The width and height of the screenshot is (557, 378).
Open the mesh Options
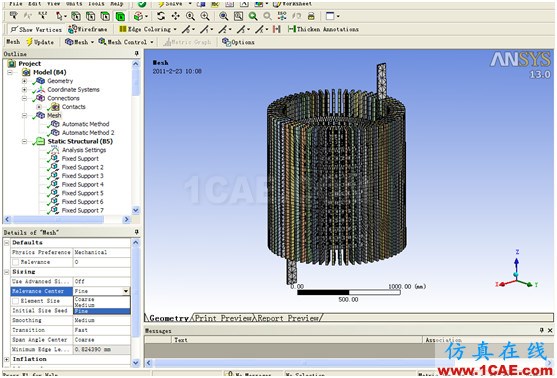[x=238, y=42]
